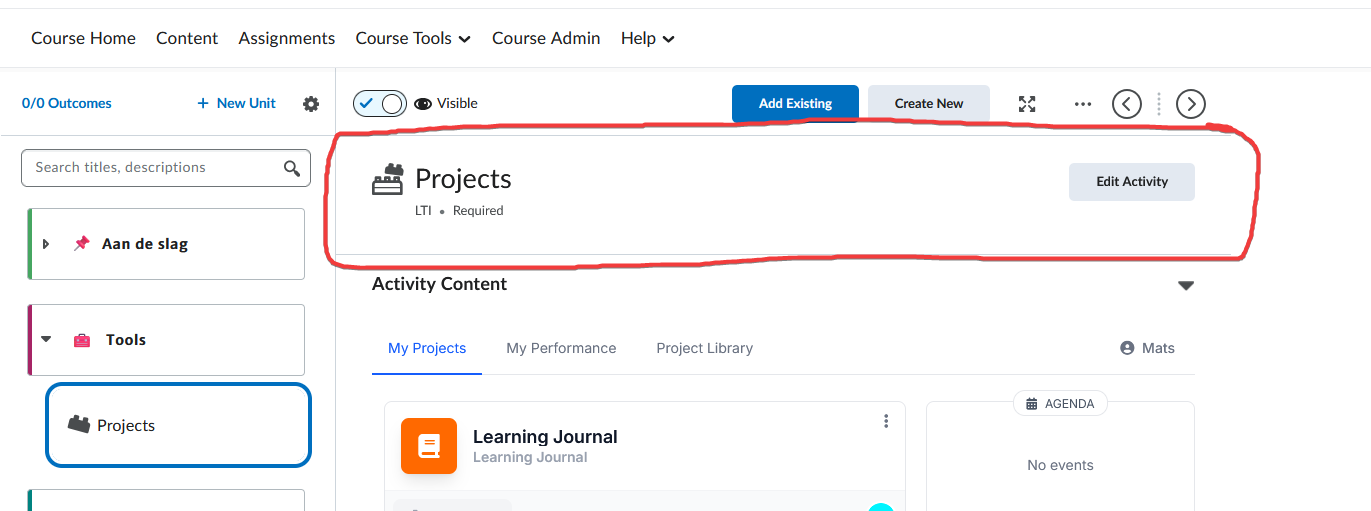Screen dimensions: 1371x511
Task: Go to previous activity arrow
Action: [x=1127, y=104]
